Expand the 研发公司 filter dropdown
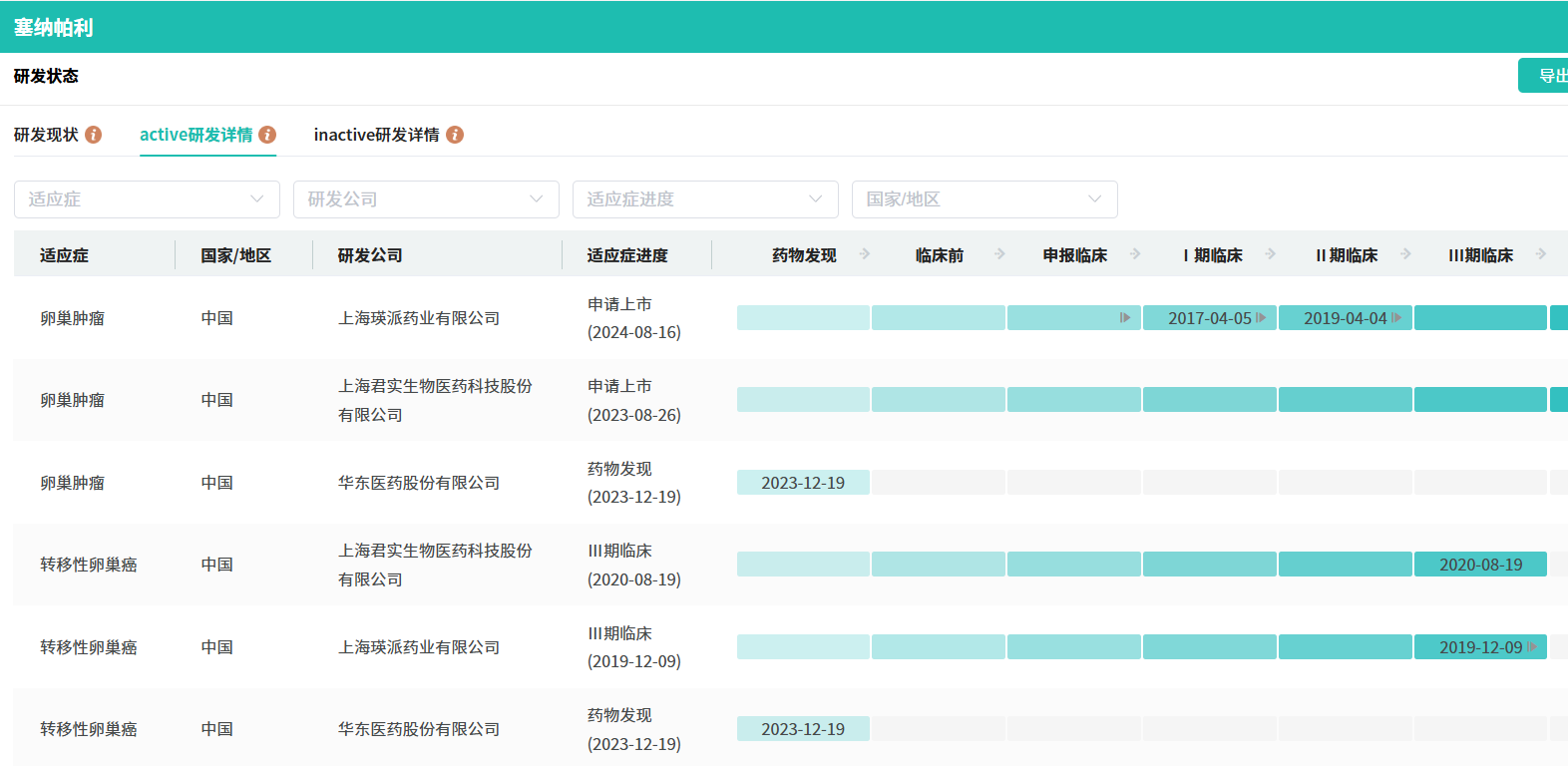 426,199
